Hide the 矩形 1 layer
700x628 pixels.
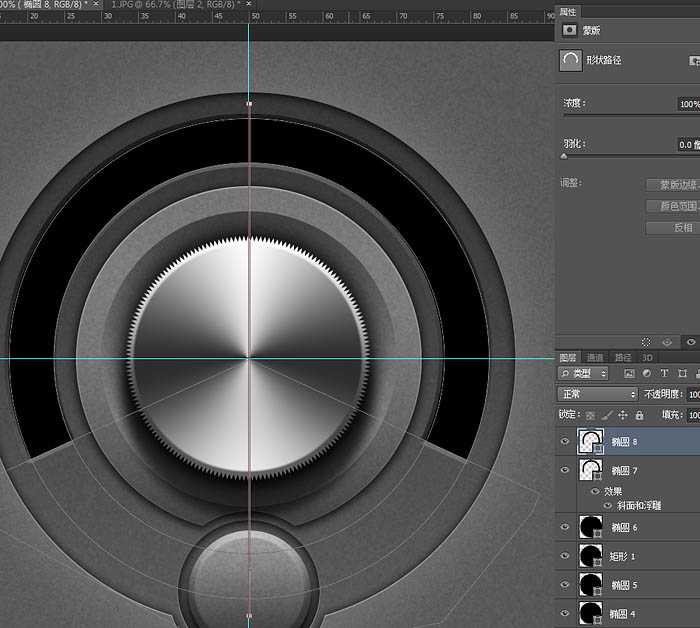565,555
